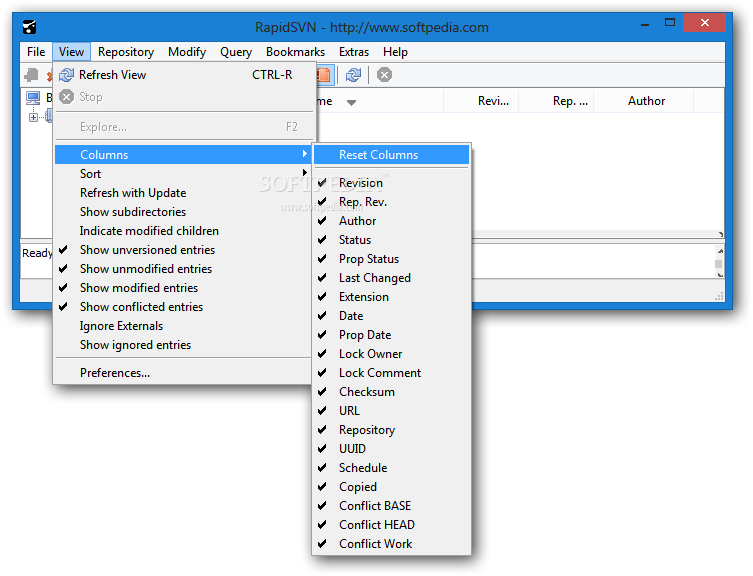
Task: Expand the bookmarks tree node
Action: (33, 117)
